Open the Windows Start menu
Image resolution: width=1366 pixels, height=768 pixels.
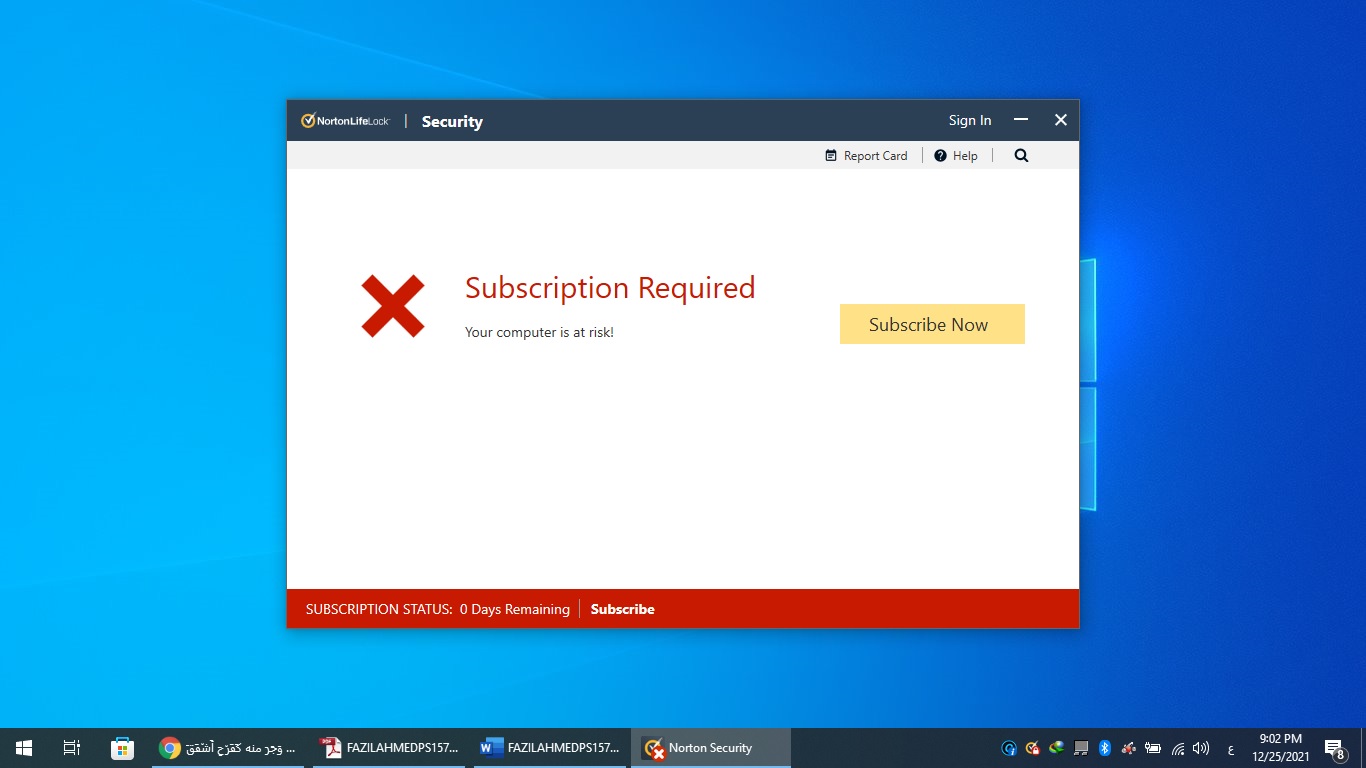tap(24, 748)
